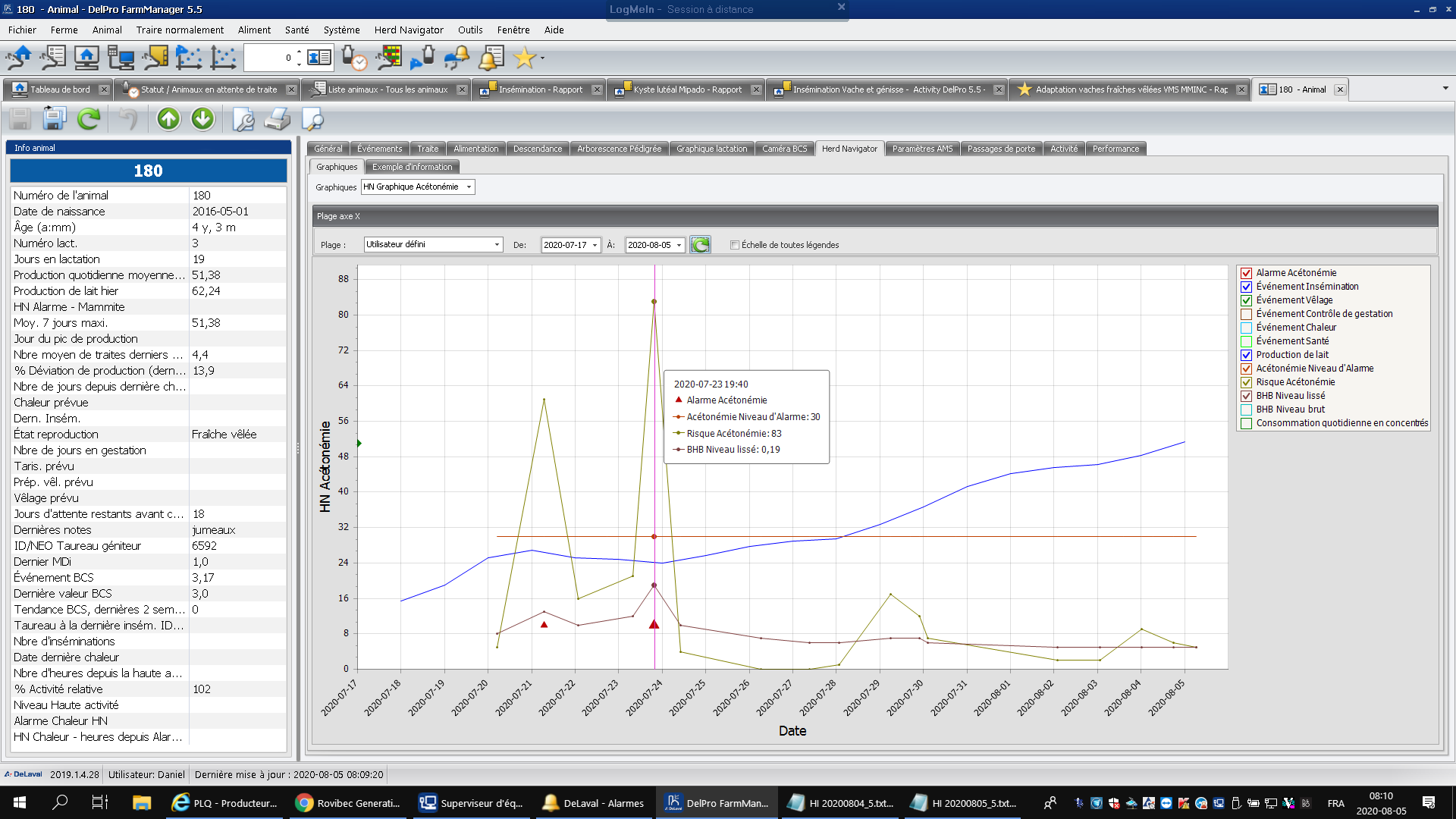1456x819 pixels.
Task: Open Windows Start menu
Action: coord(20,802)
